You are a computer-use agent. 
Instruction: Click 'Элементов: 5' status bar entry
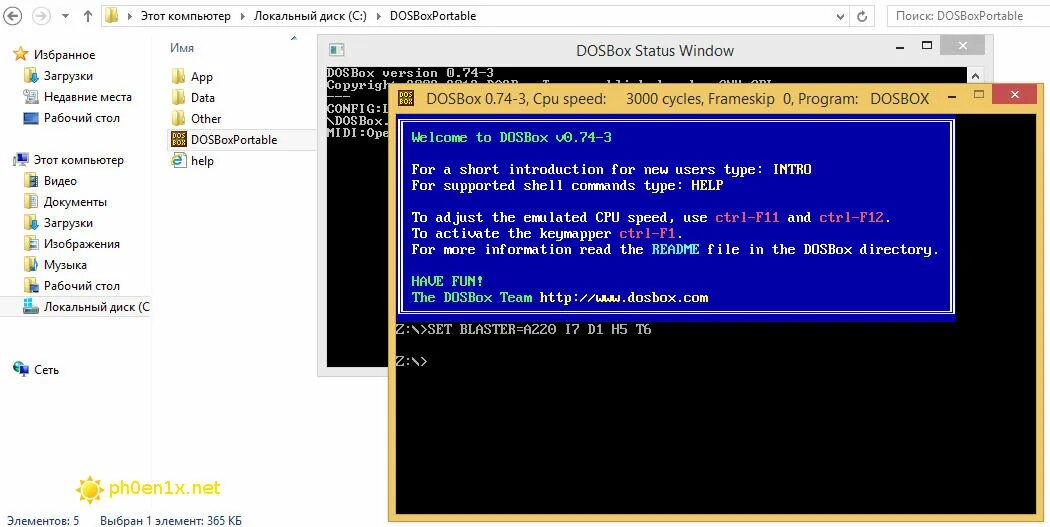tap(43, 520)
